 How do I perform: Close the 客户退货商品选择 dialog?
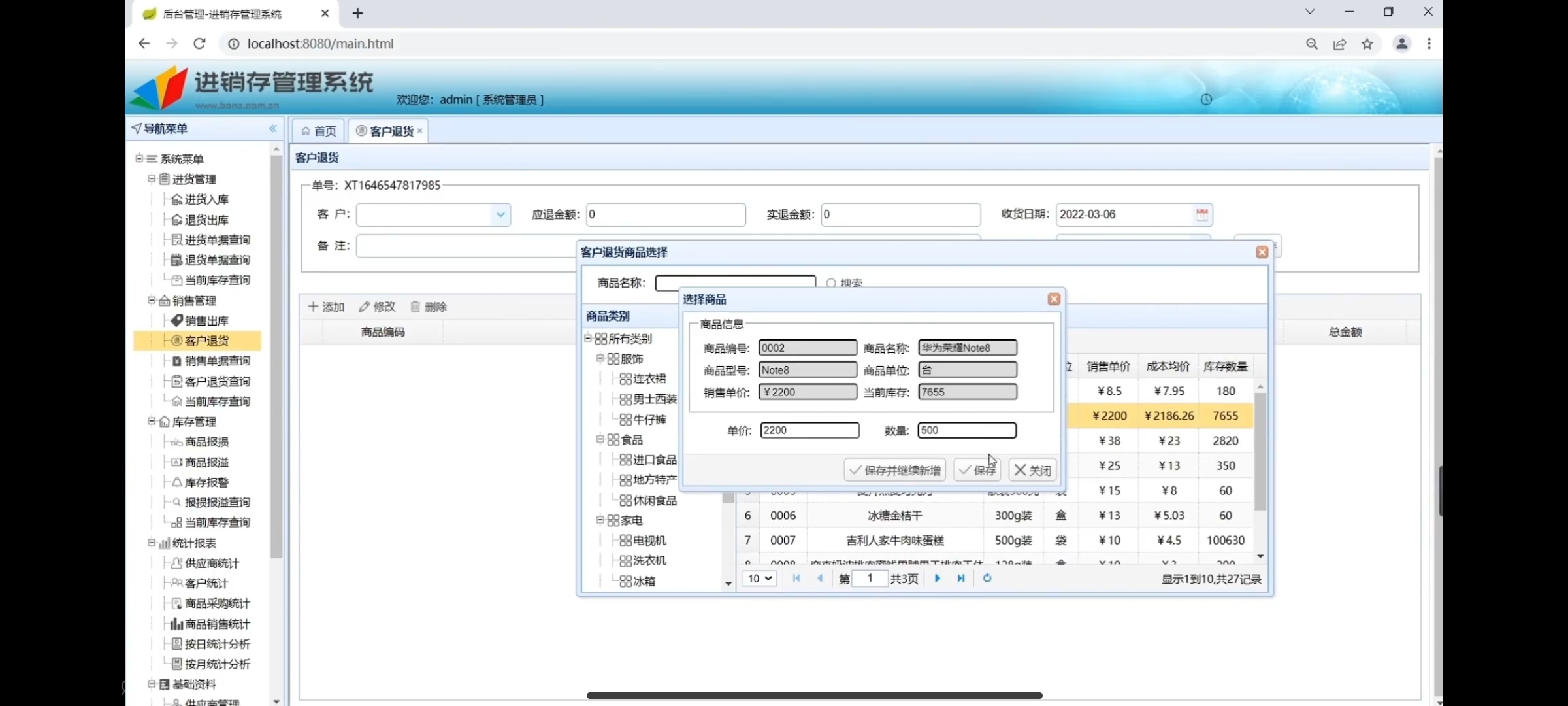[1262, 252]
